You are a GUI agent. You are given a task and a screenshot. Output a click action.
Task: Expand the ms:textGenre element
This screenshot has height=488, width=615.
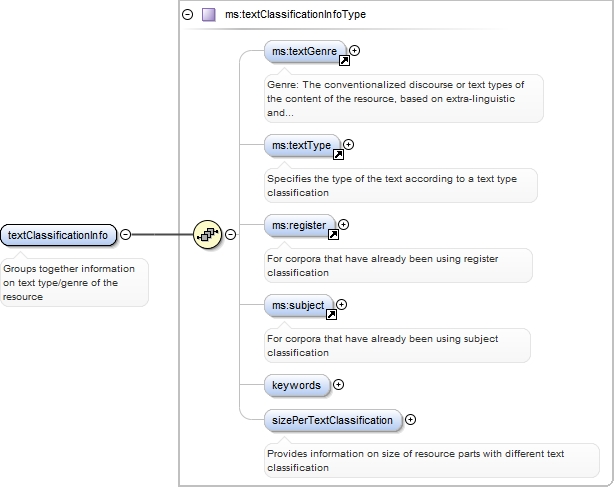[x=354, y=50]
